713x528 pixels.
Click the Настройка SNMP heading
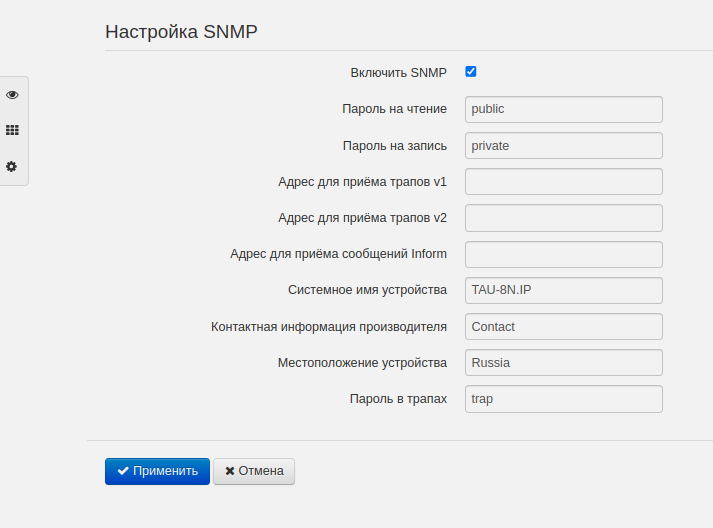(181, 31)
